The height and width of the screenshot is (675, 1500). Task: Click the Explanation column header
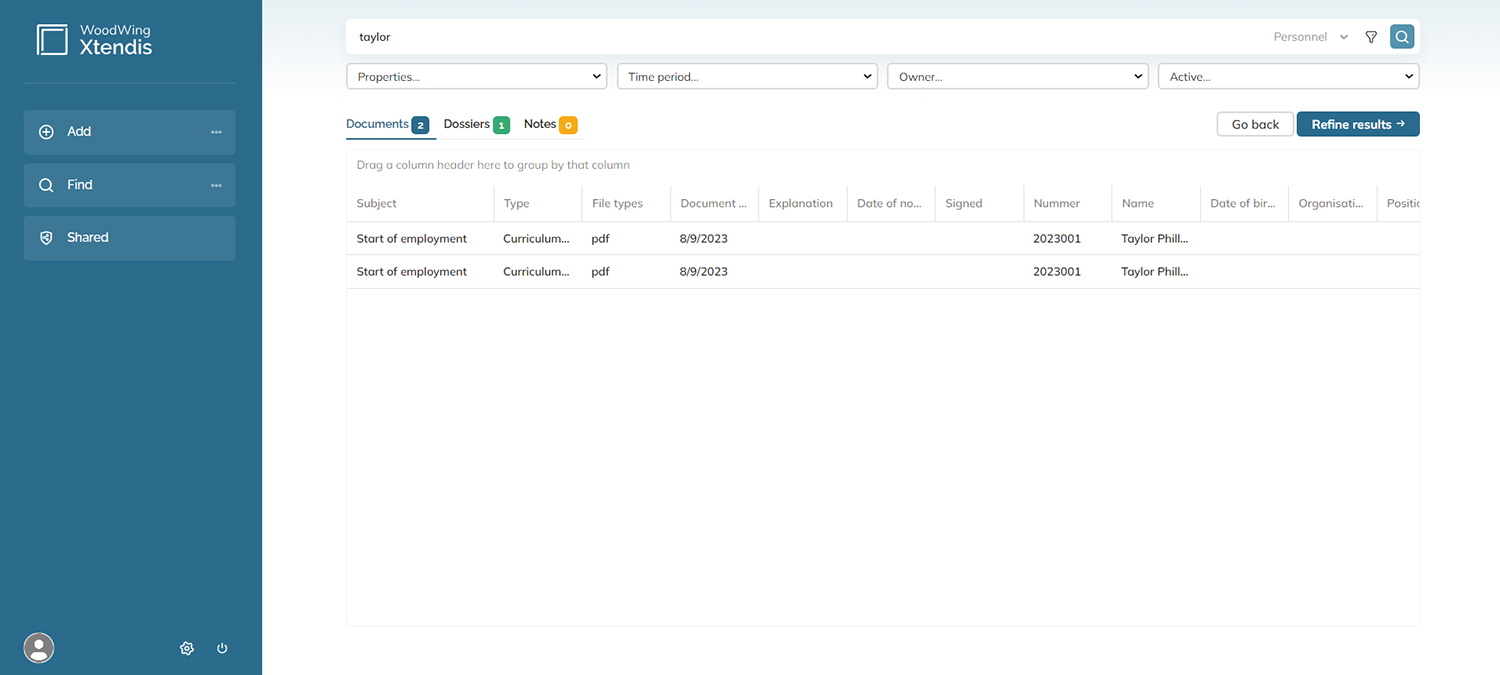(802, 203)
